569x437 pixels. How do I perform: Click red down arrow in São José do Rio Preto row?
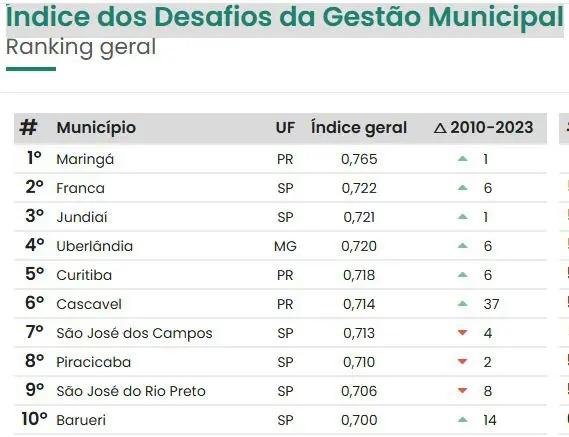(x=463, y=391)
